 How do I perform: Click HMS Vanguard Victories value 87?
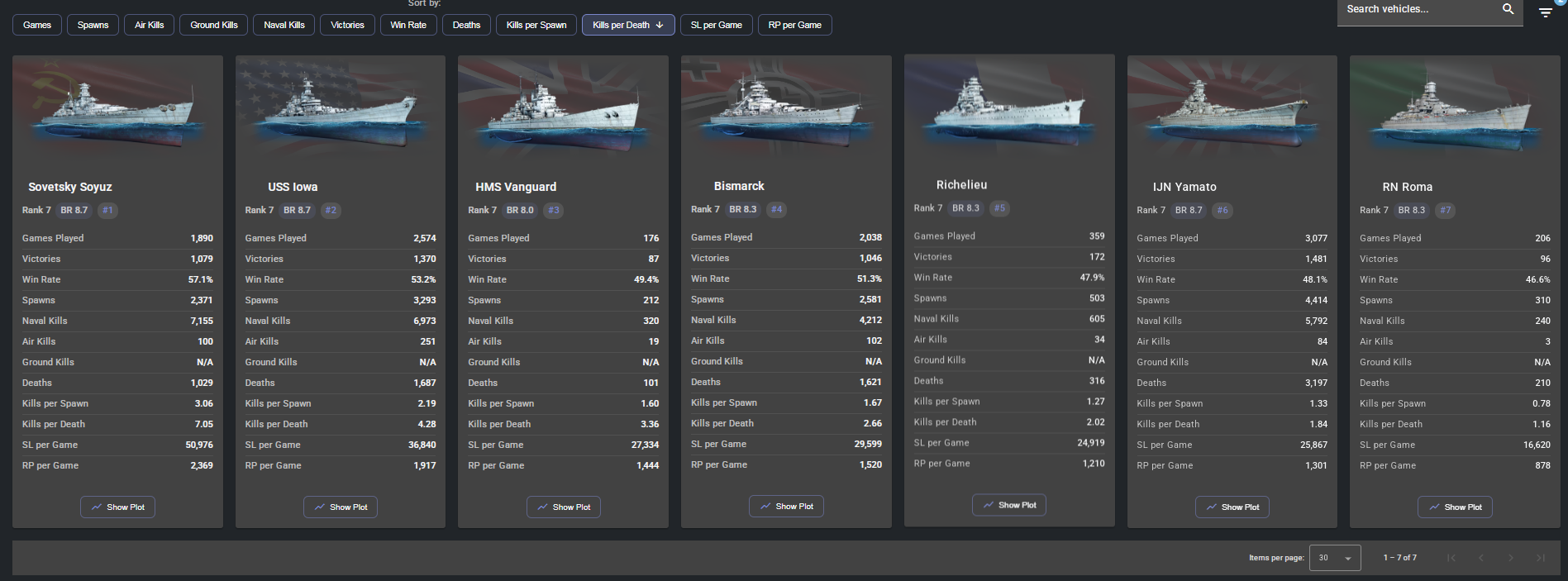(x=653, y=259)
